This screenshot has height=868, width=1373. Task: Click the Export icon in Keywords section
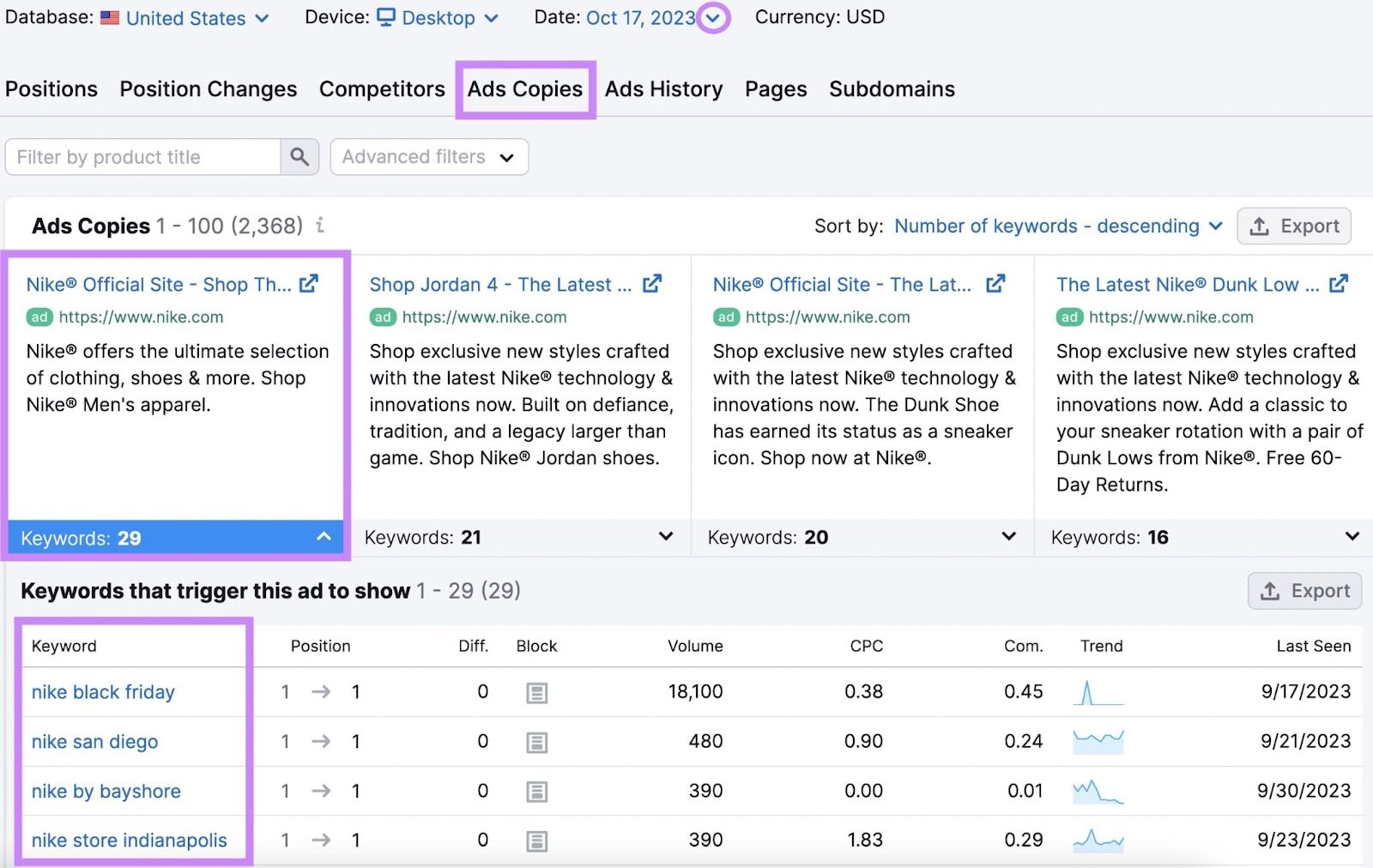1303,590
